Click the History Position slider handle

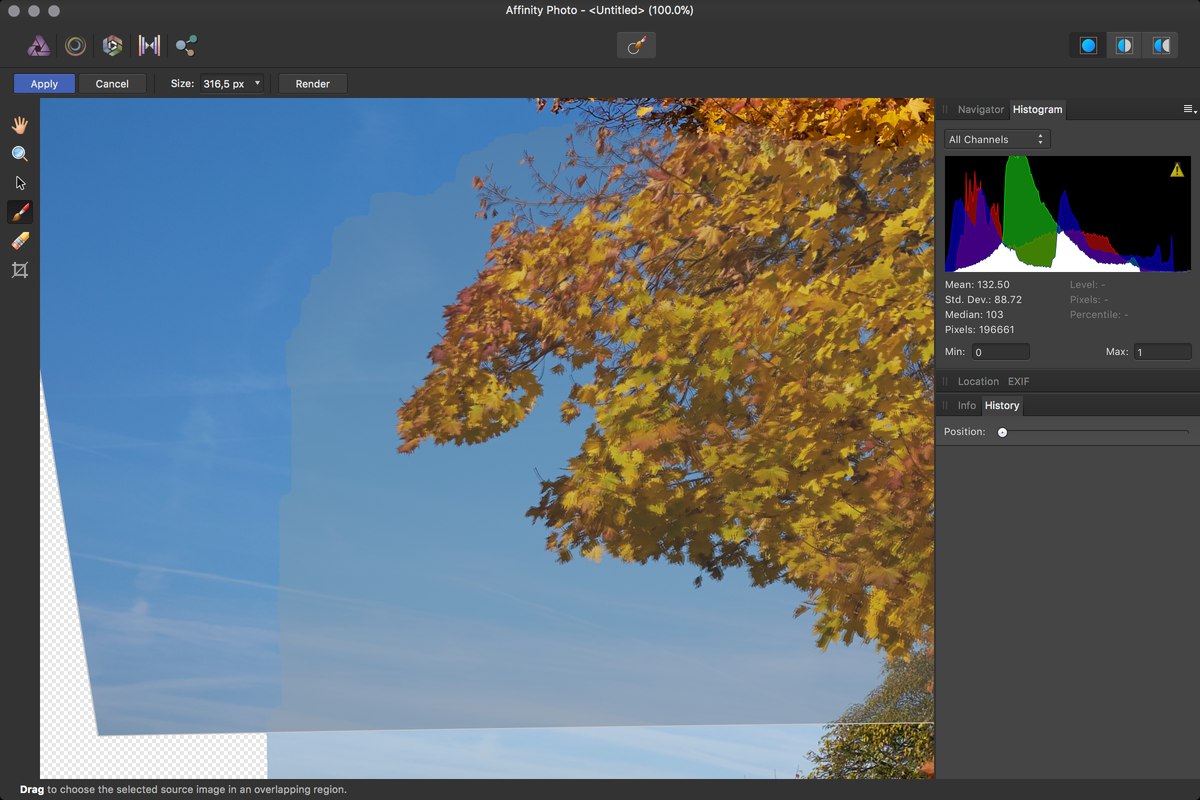coord(1002,432)
